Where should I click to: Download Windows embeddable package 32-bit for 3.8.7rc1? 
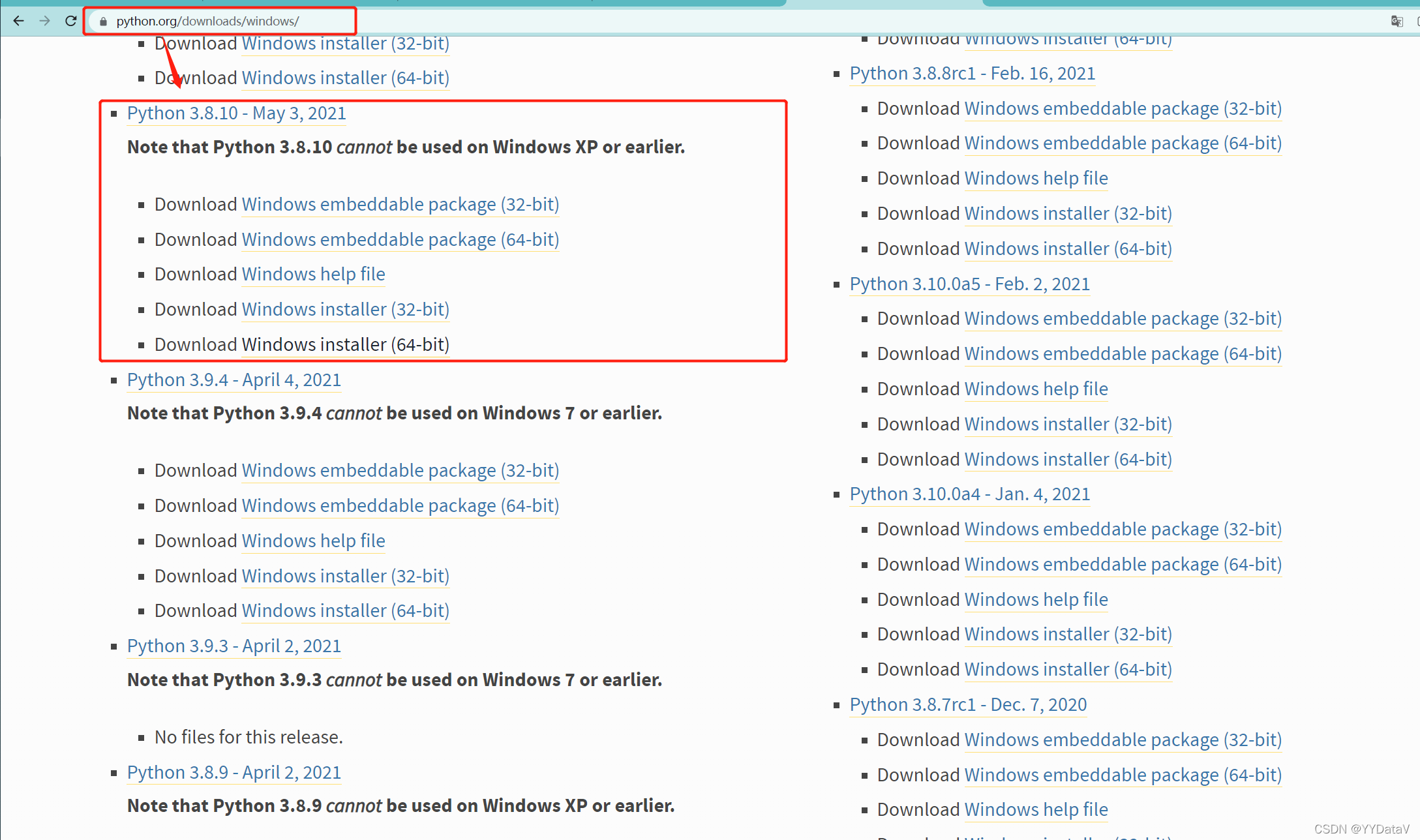pos(1123,740)
